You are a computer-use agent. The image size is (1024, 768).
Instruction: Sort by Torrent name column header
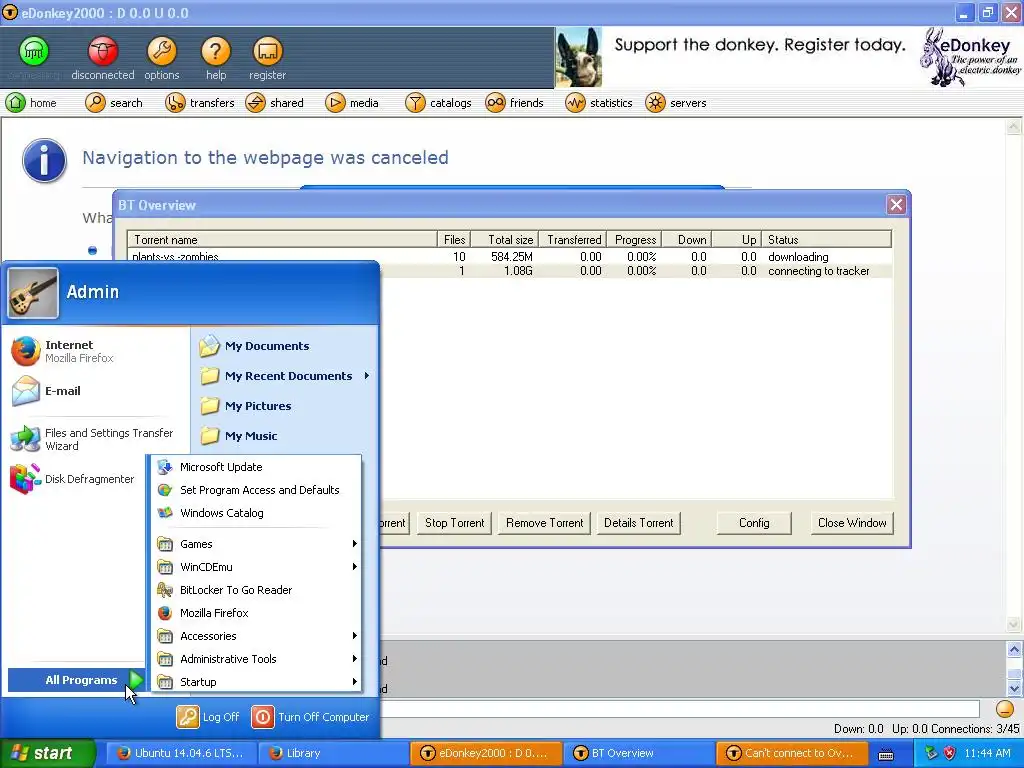(283, 240)
